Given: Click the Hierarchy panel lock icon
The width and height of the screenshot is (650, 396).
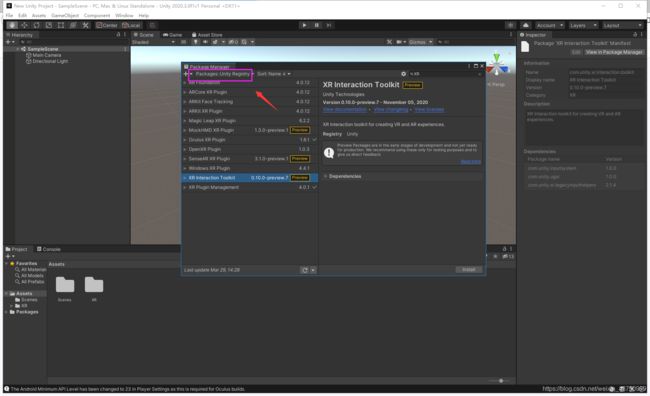Looking at the screenshot, I should point(118,35).
